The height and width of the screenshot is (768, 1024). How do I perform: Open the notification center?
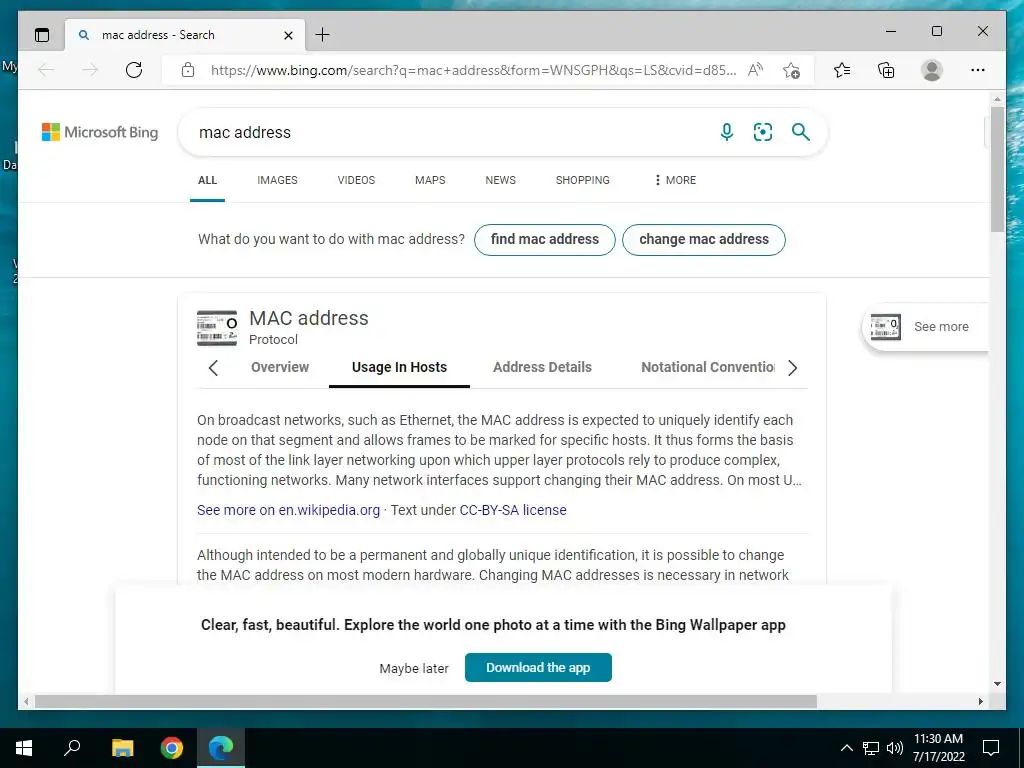coord(991,748)
